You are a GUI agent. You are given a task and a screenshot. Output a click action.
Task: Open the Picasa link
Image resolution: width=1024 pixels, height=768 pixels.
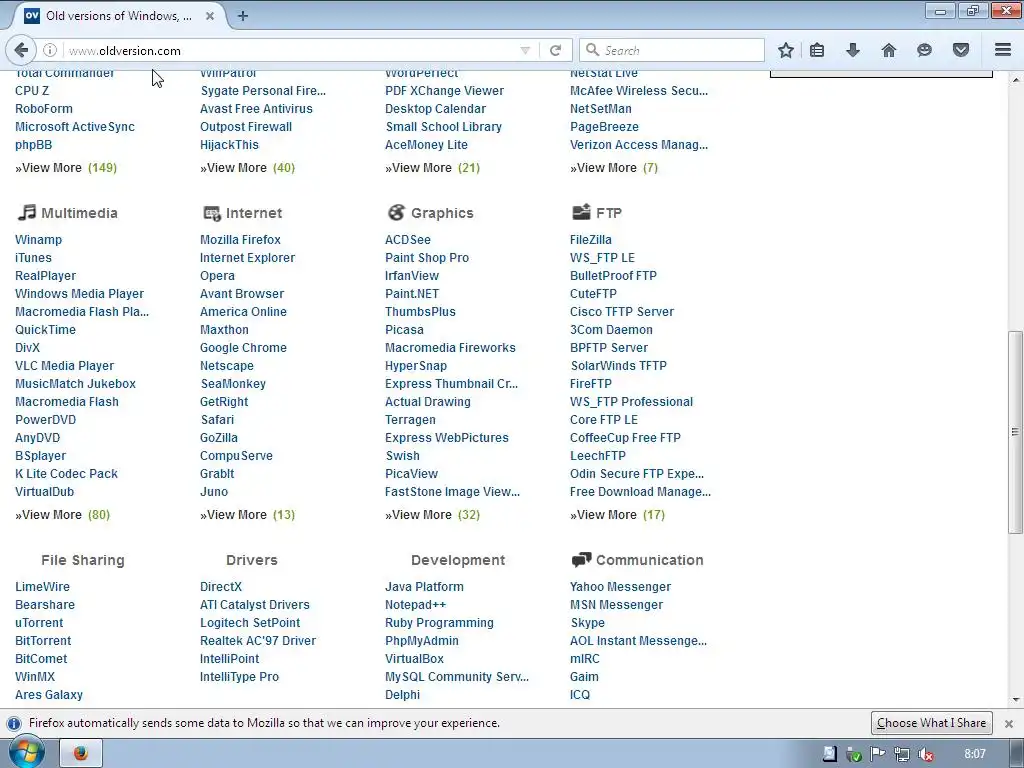click(x=404, y=330)
